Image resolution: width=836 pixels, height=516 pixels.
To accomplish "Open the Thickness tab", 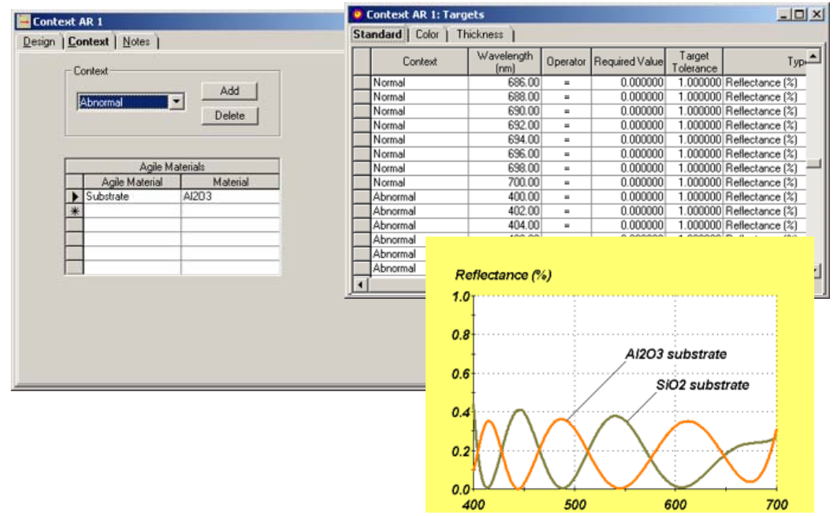I will tap(479, 34).
